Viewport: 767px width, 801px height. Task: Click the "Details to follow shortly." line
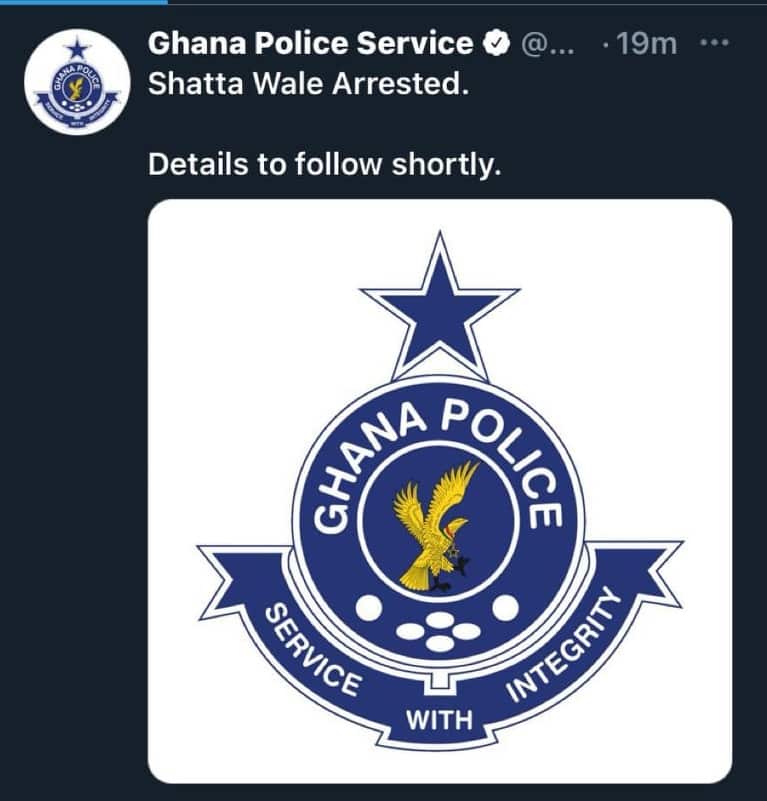(324, 164)
